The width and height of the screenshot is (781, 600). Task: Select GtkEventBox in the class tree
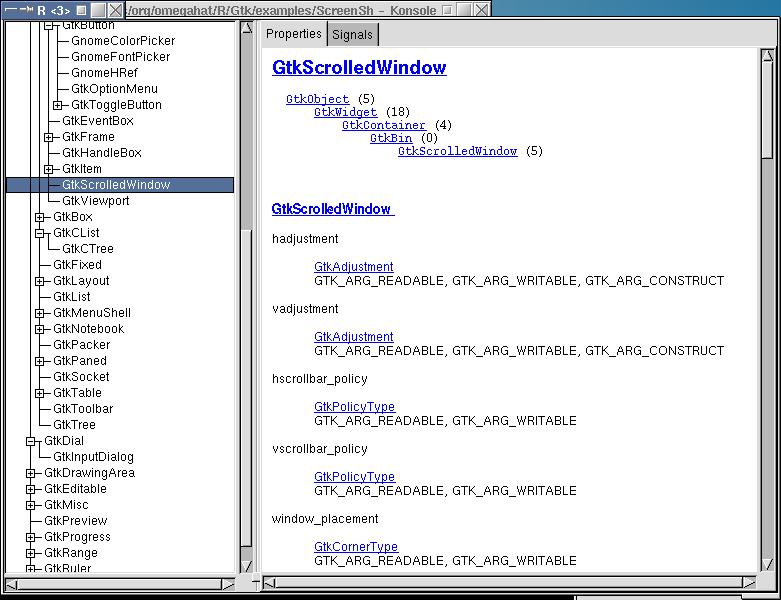[98, 120]
